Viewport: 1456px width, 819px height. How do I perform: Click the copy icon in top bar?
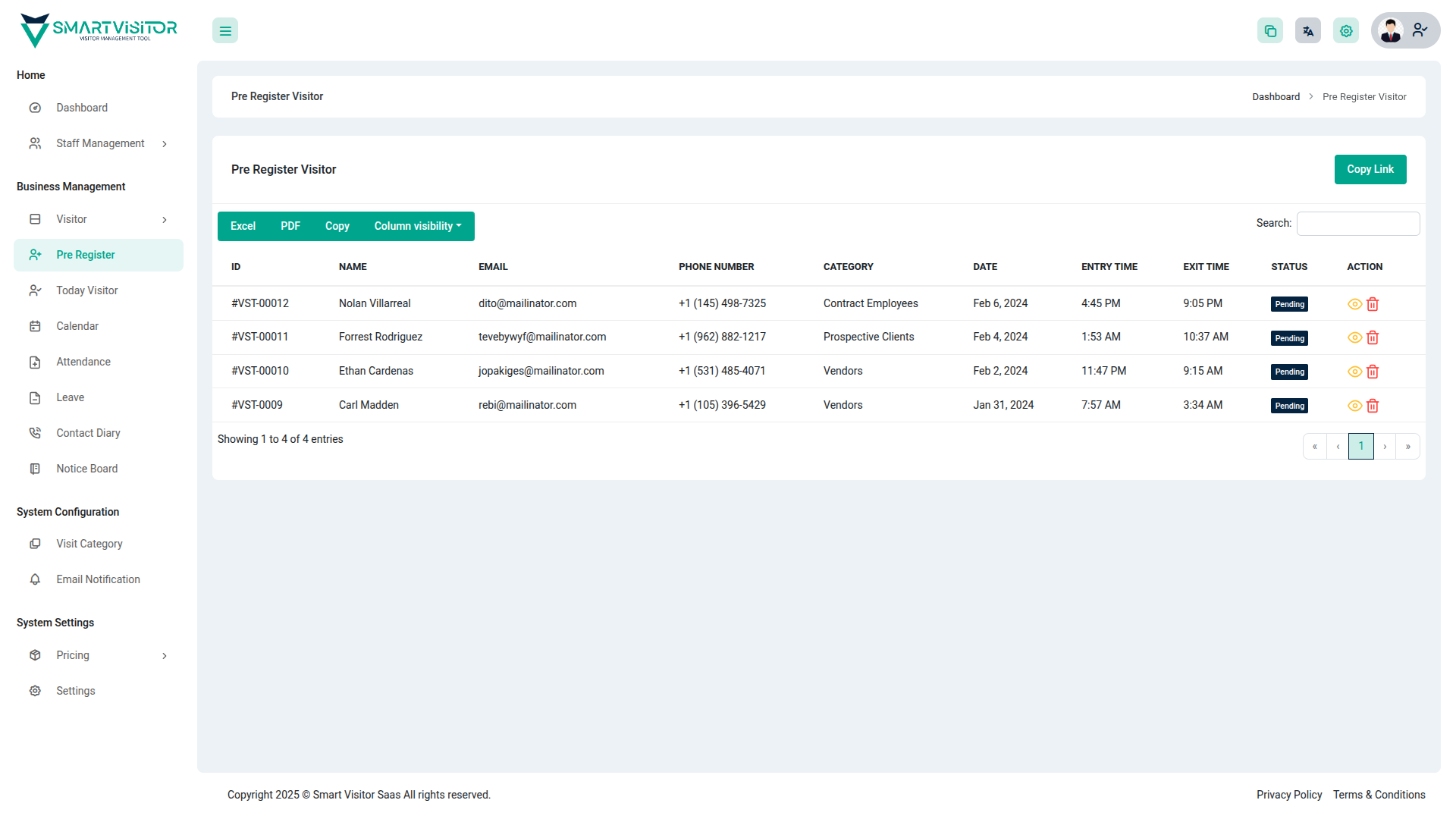coord(1270,31)
